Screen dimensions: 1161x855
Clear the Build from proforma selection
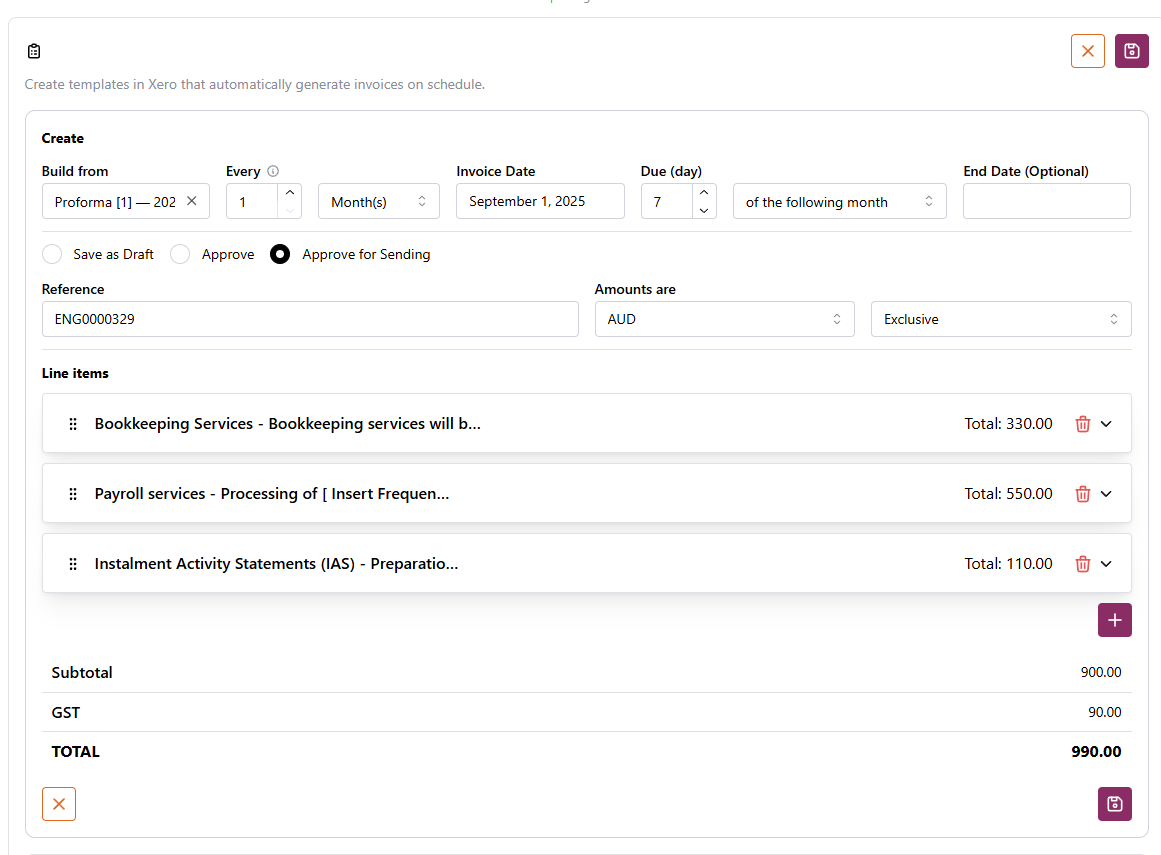[x=192, y=201]
